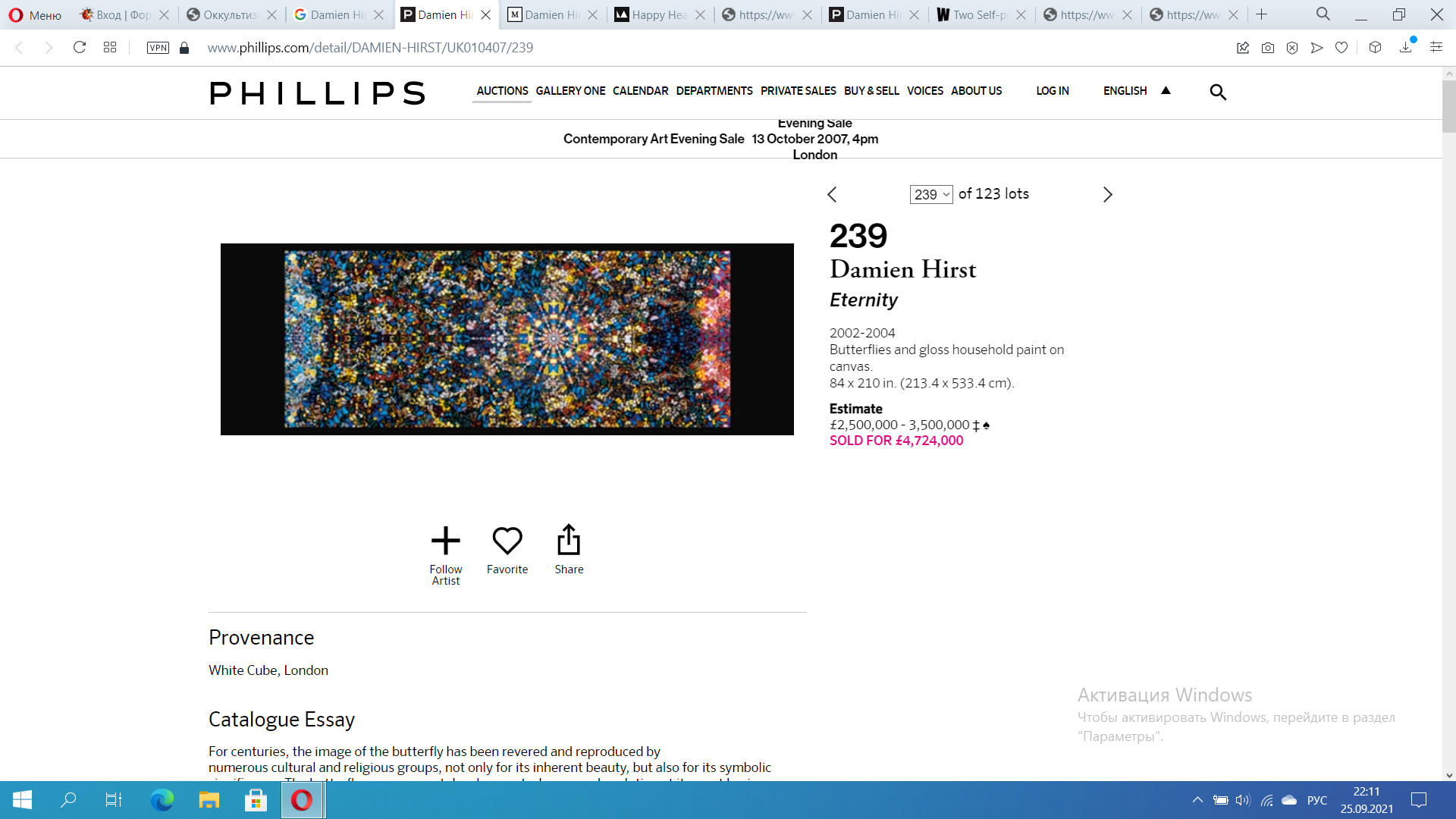The image size is (1456, 819).
Task: Reload the page with the refresh icon
Action: click(x=80, y=48)
